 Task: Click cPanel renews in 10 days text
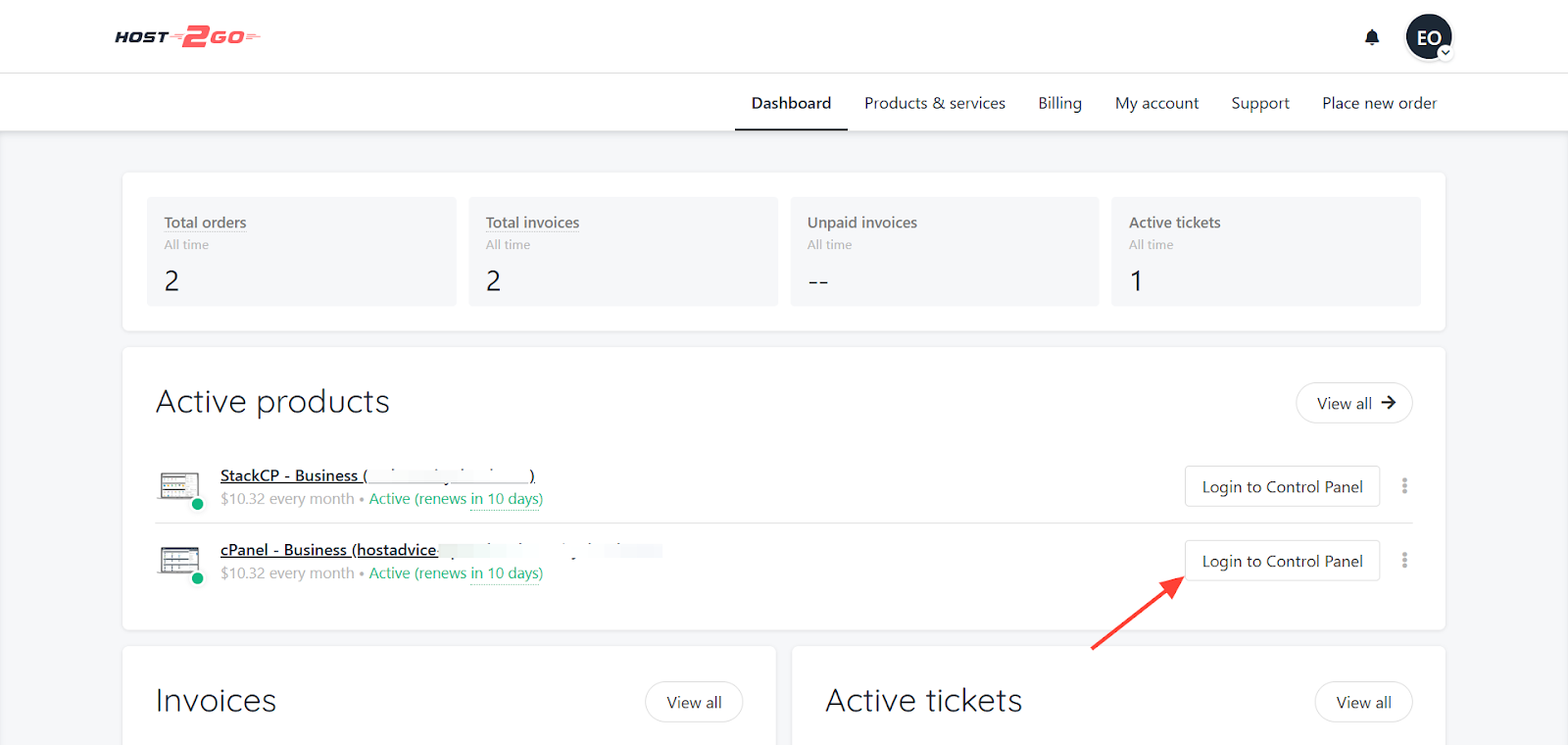coord(479,573)
